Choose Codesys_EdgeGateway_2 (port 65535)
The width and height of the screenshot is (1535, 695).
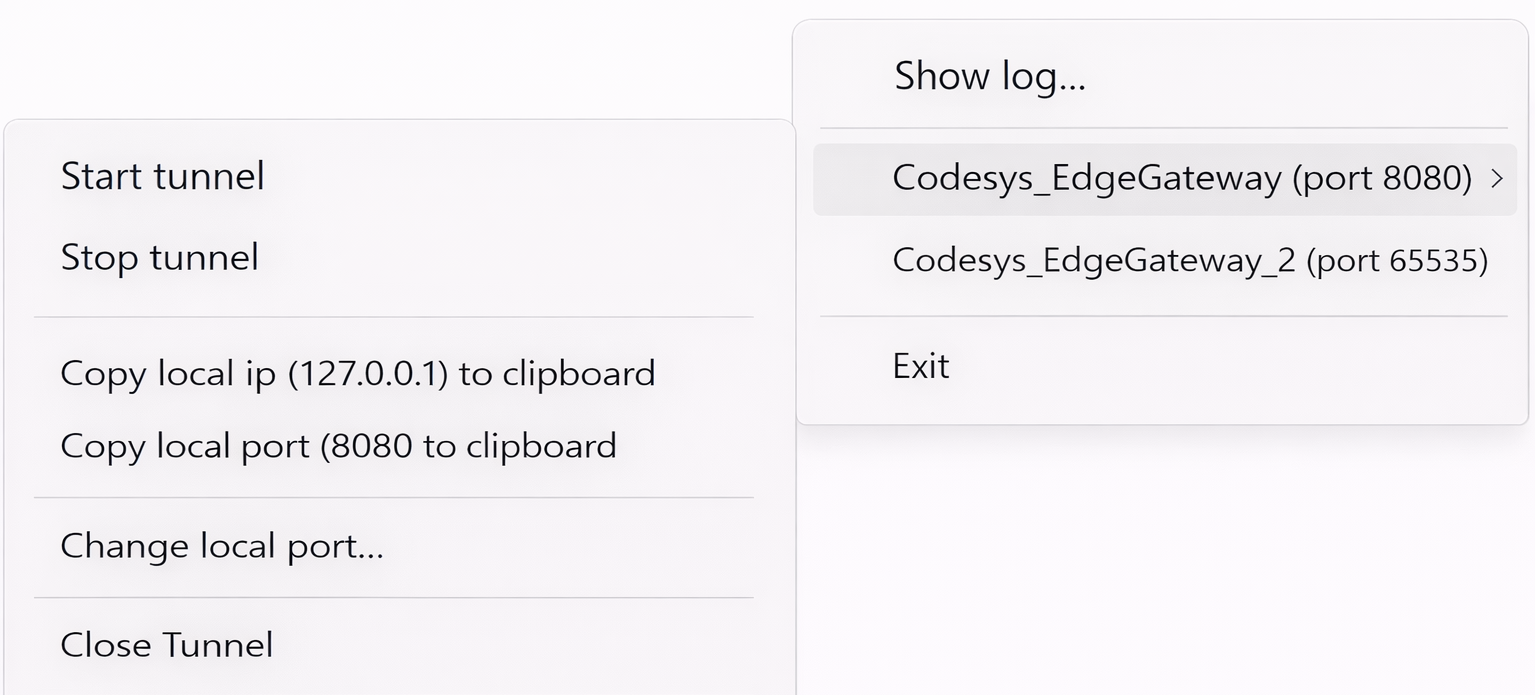coord(1189,261)
